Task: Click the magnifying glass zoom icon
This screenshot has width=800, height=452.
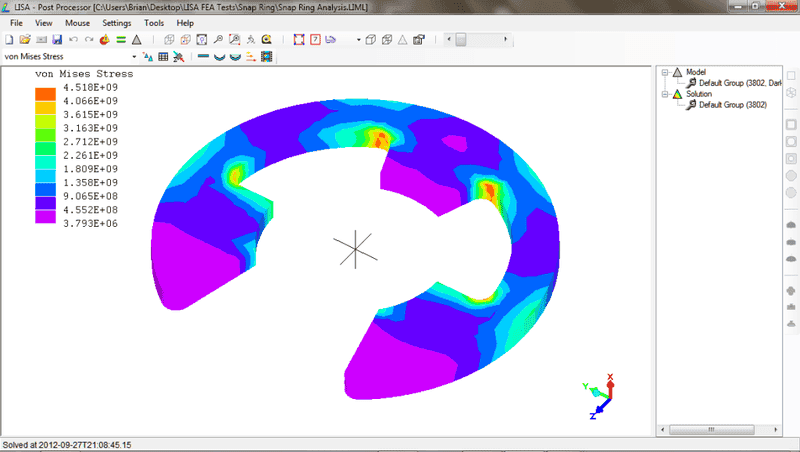Action: coord(218,40)
